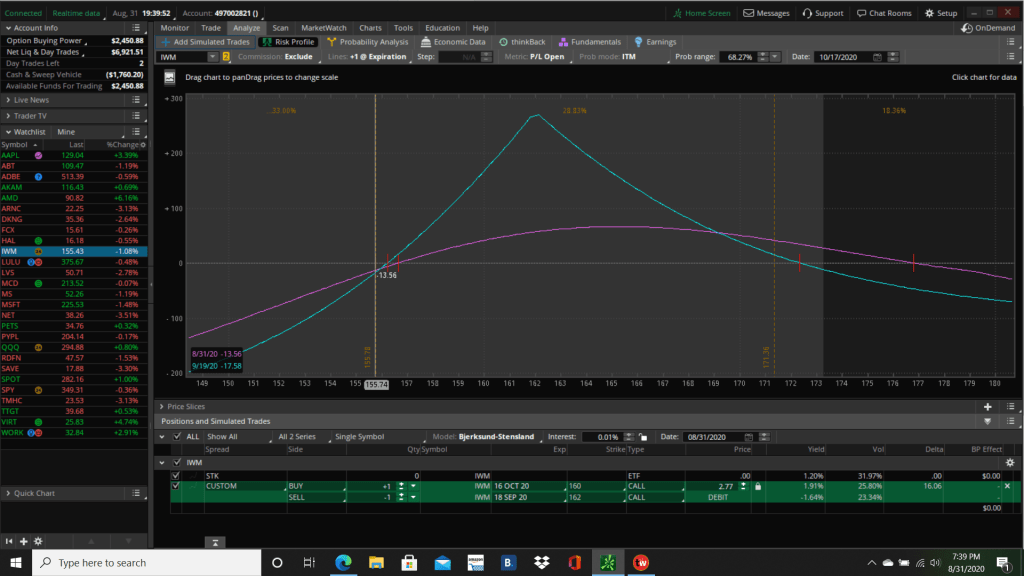The image size is (1024, 576).
Task: Uncheck the STK row checkbox
Action: 176,475
